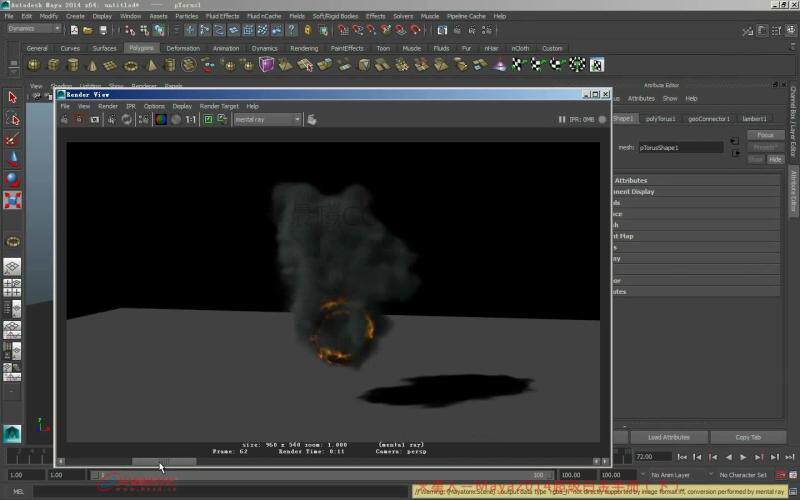The height and width of the screenshot is (500, 800).
Task: Click the snapshot camera icon in Render View
Action: coord(95,119)
